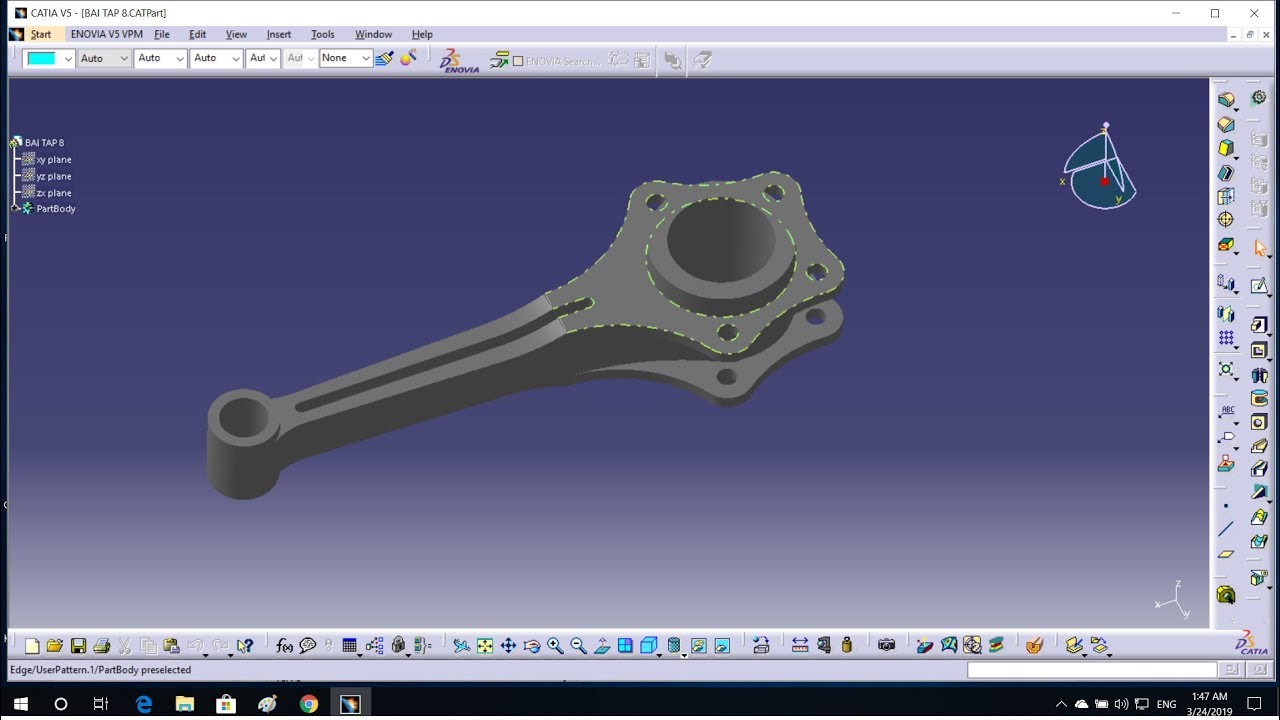Viewport: 1280px width, 720px height.
Task: Open File Explorer from taskbar
Action: pos(184,704)
